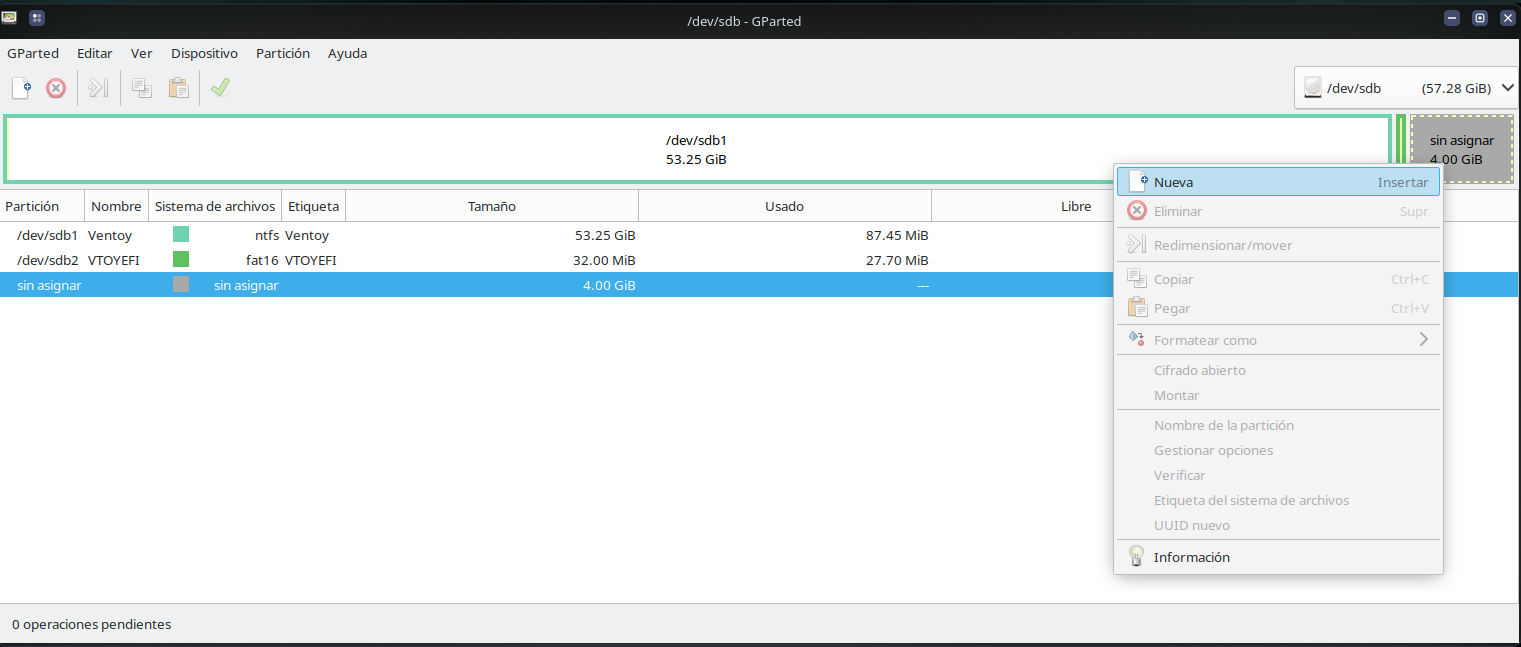Click the Sistema de archivos column header
Image resolution: width=1521 pixels, height=647 pixels.
pos(215,206)
